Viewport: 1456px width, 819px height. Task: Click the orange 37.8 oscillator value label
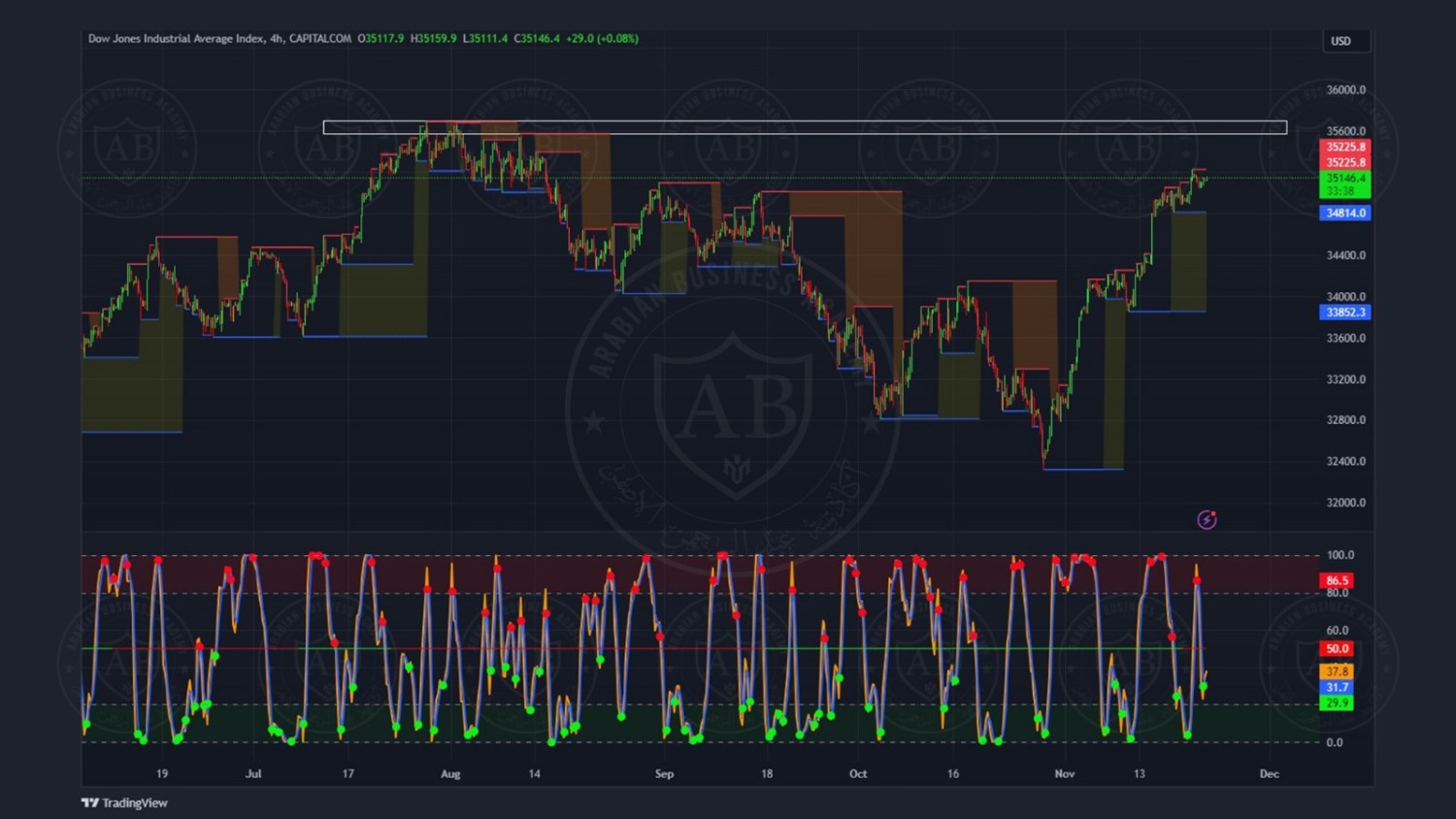point(1337,672)
